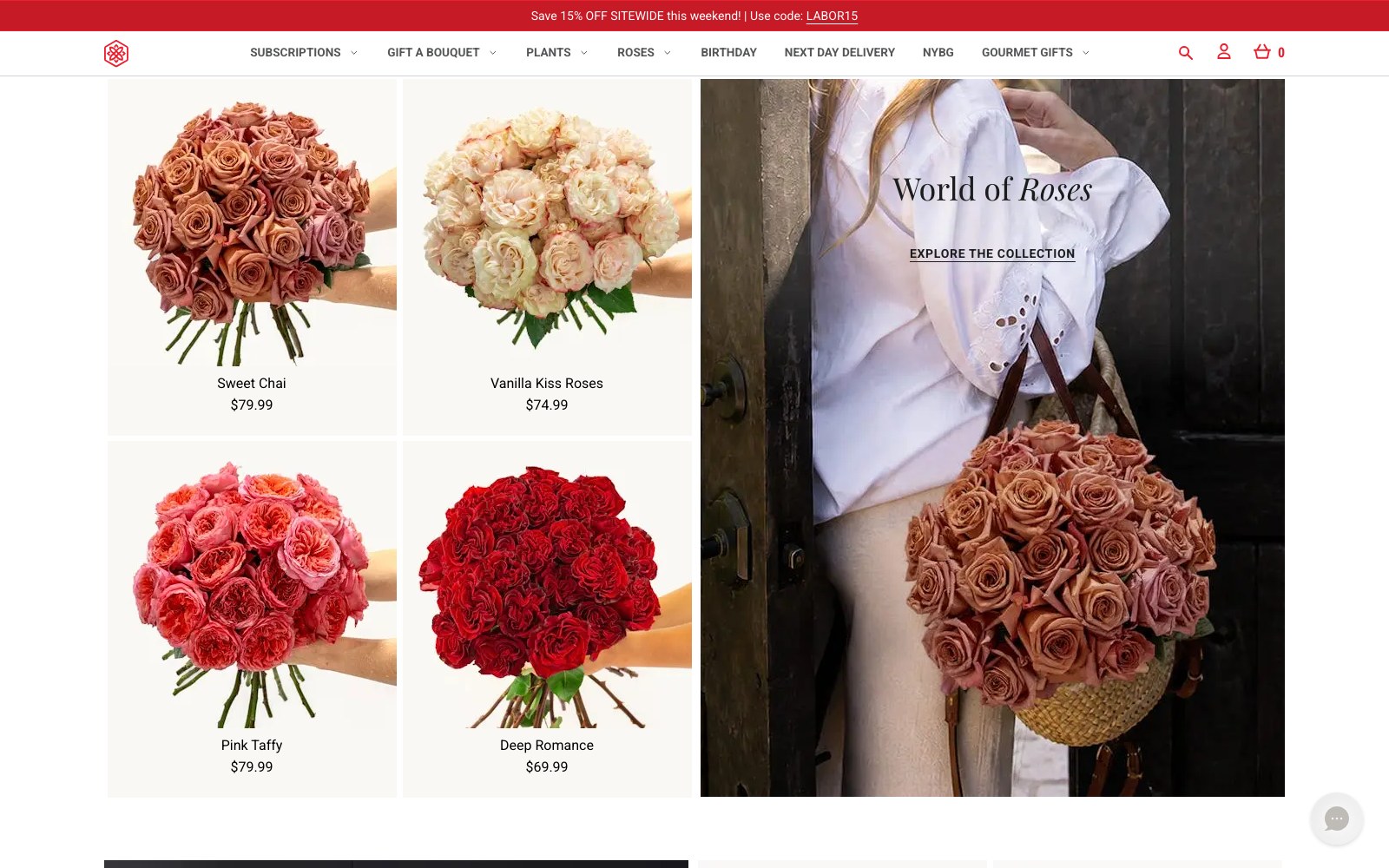Expand the Gourmet Gifts chevron
1389x868 pixels.
[x=1086, y=53]
